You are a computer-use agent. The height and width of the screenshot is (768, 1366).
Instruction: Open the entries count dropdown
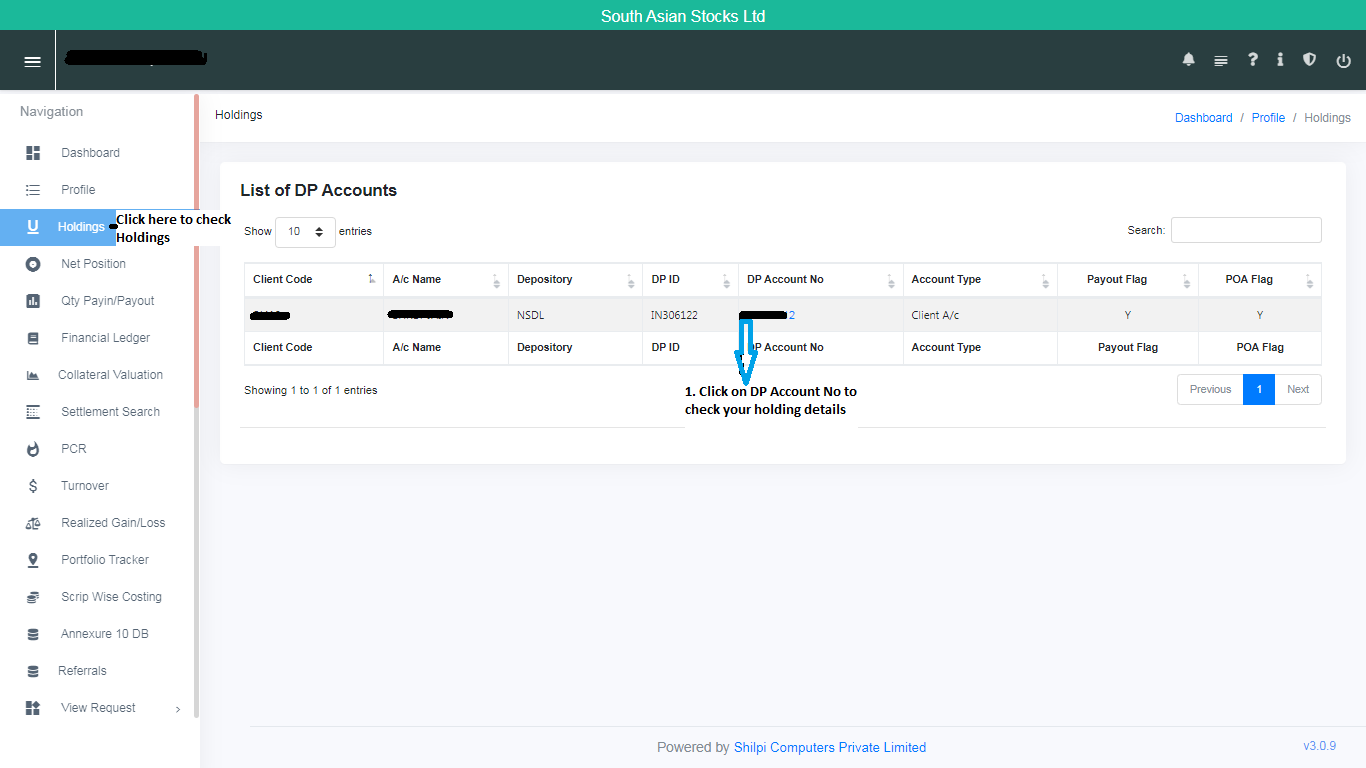pyautogui.click(x=305, y=231)
